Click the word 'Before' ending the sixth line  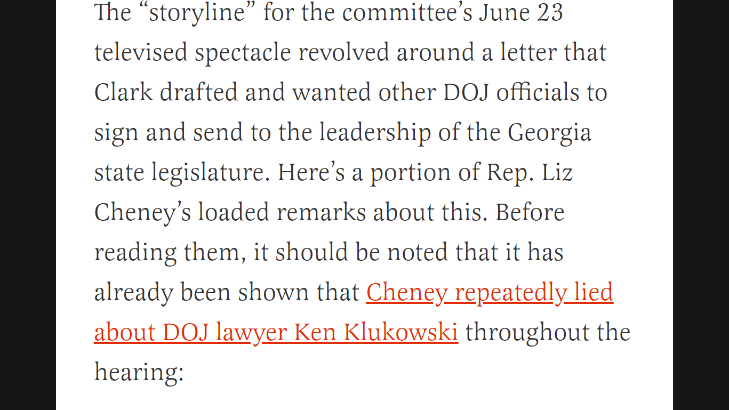click(530, 212)
